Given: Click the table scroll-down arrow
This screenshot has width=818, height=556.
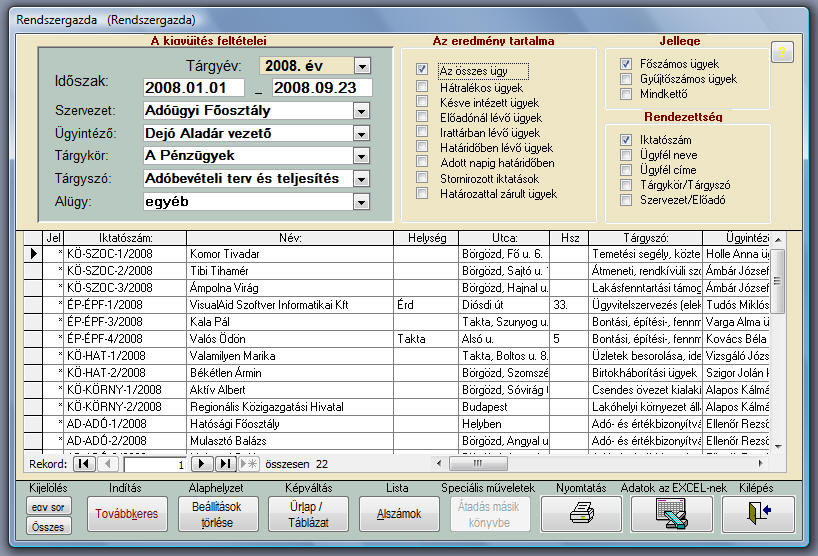Looking at the screenshot, I should point(778,446).
